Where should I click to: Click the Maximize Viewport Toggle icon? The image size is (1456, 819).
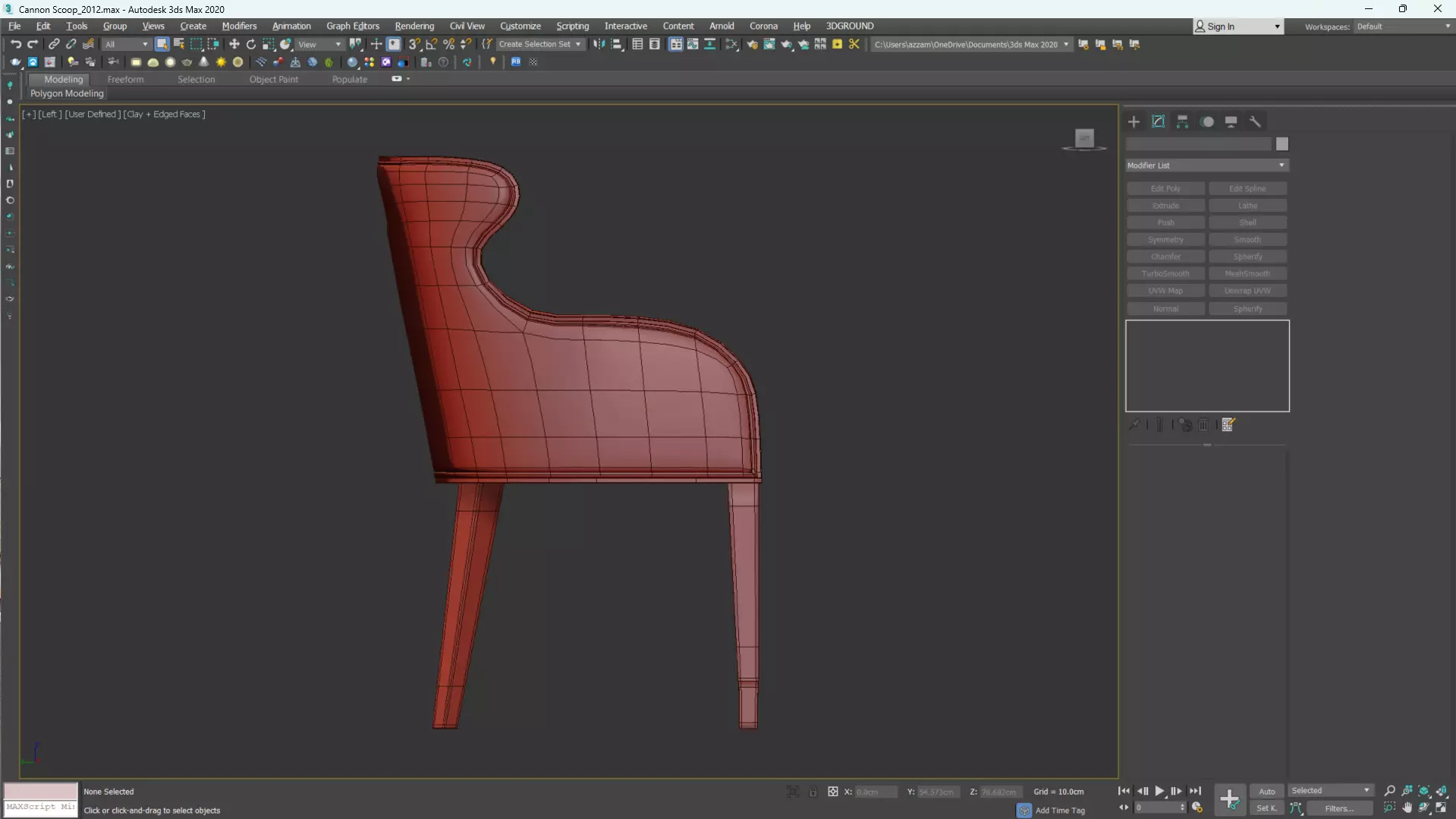tap(1442, 808)
